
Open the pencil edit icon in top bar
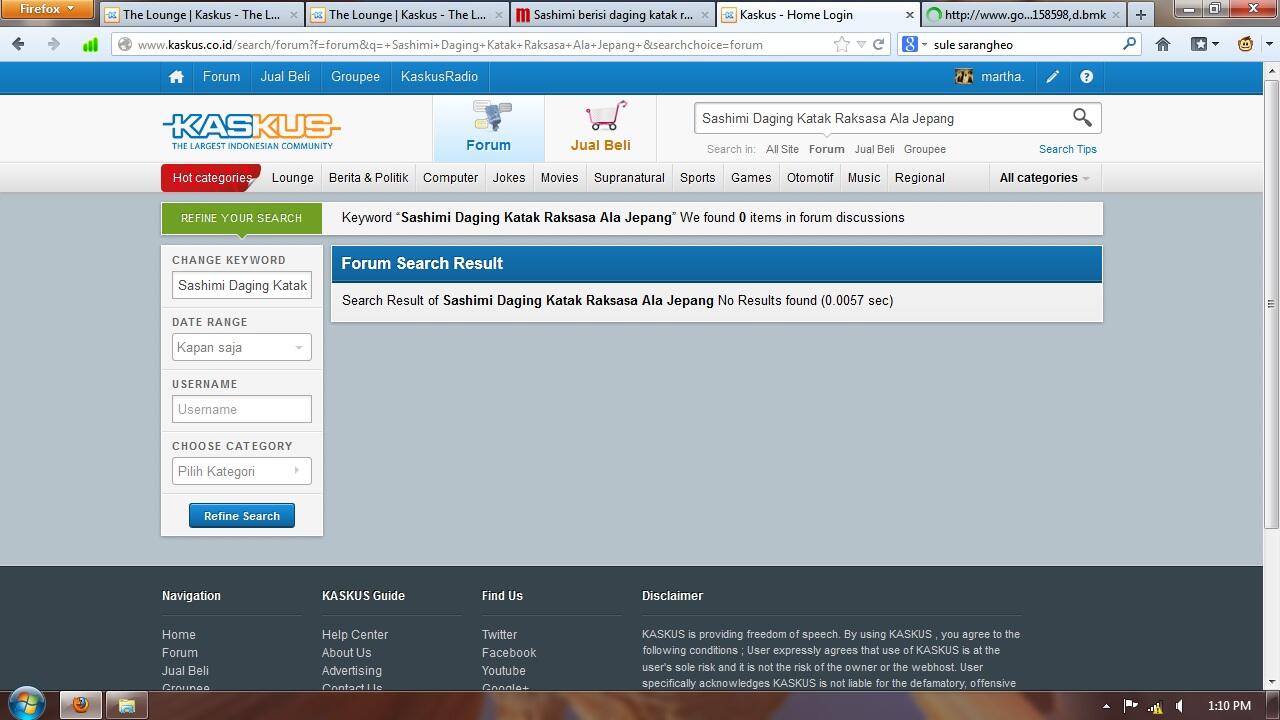point(1053,77)
